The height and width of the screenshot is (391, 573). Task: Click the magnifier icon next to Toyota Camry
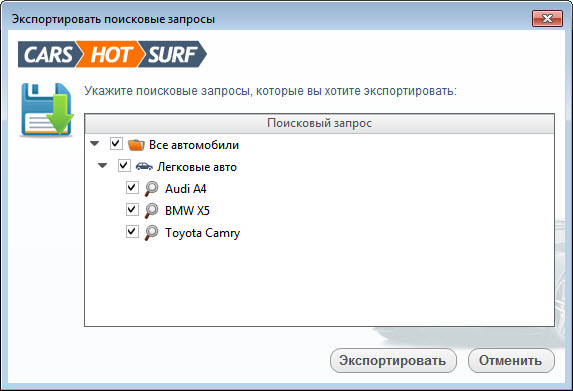point(151,232)
